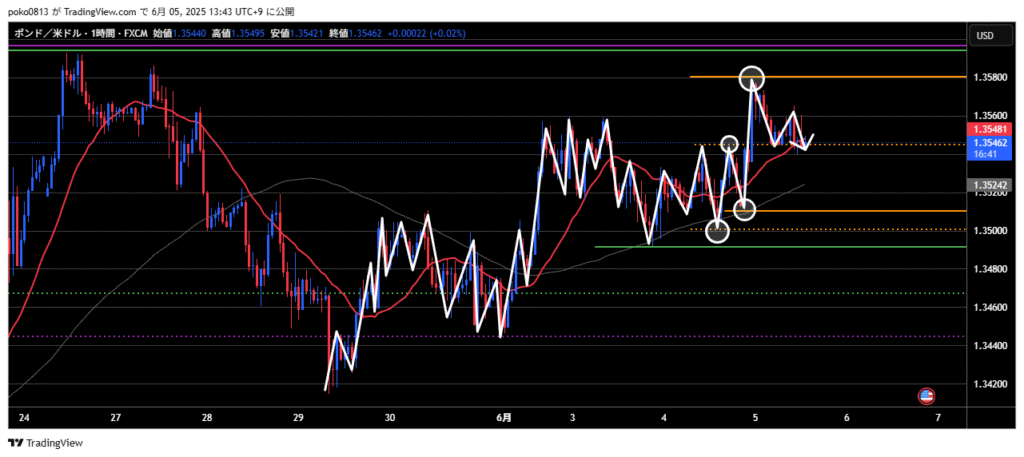The width and height of the screenshot is (1024, 457).
Task: Click the US flag economic event icon
Action: click(x=926, y=396)
